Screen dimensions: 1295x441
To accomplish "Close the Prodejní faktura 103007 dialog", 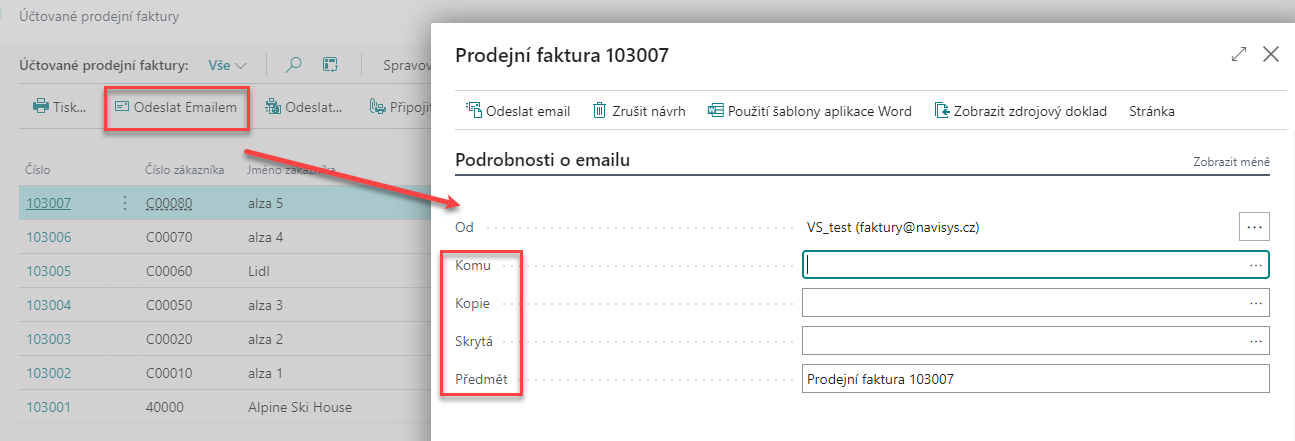I will click(1271, 55).
